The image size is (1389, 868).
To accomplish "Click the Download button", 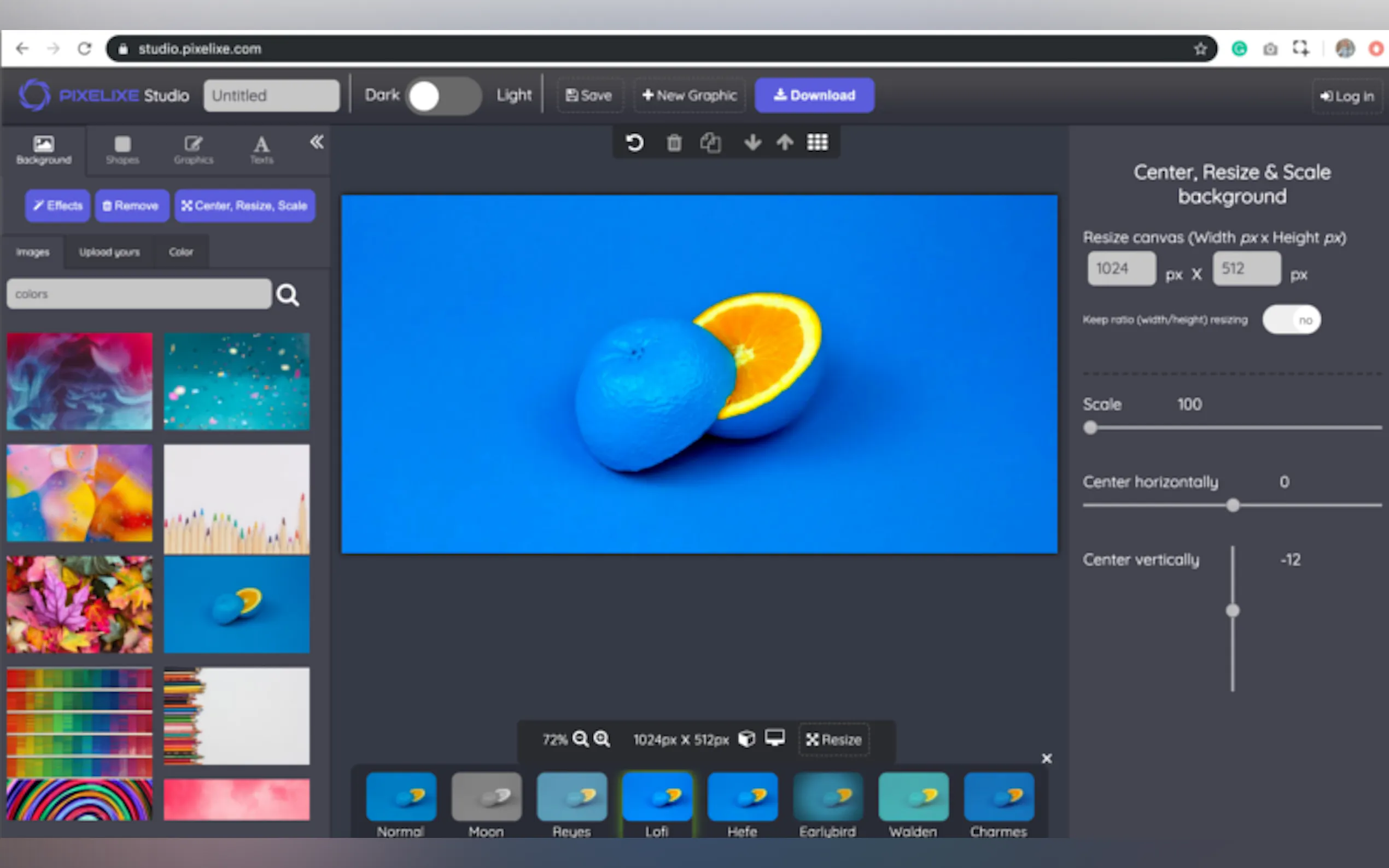I will [814, 95].
